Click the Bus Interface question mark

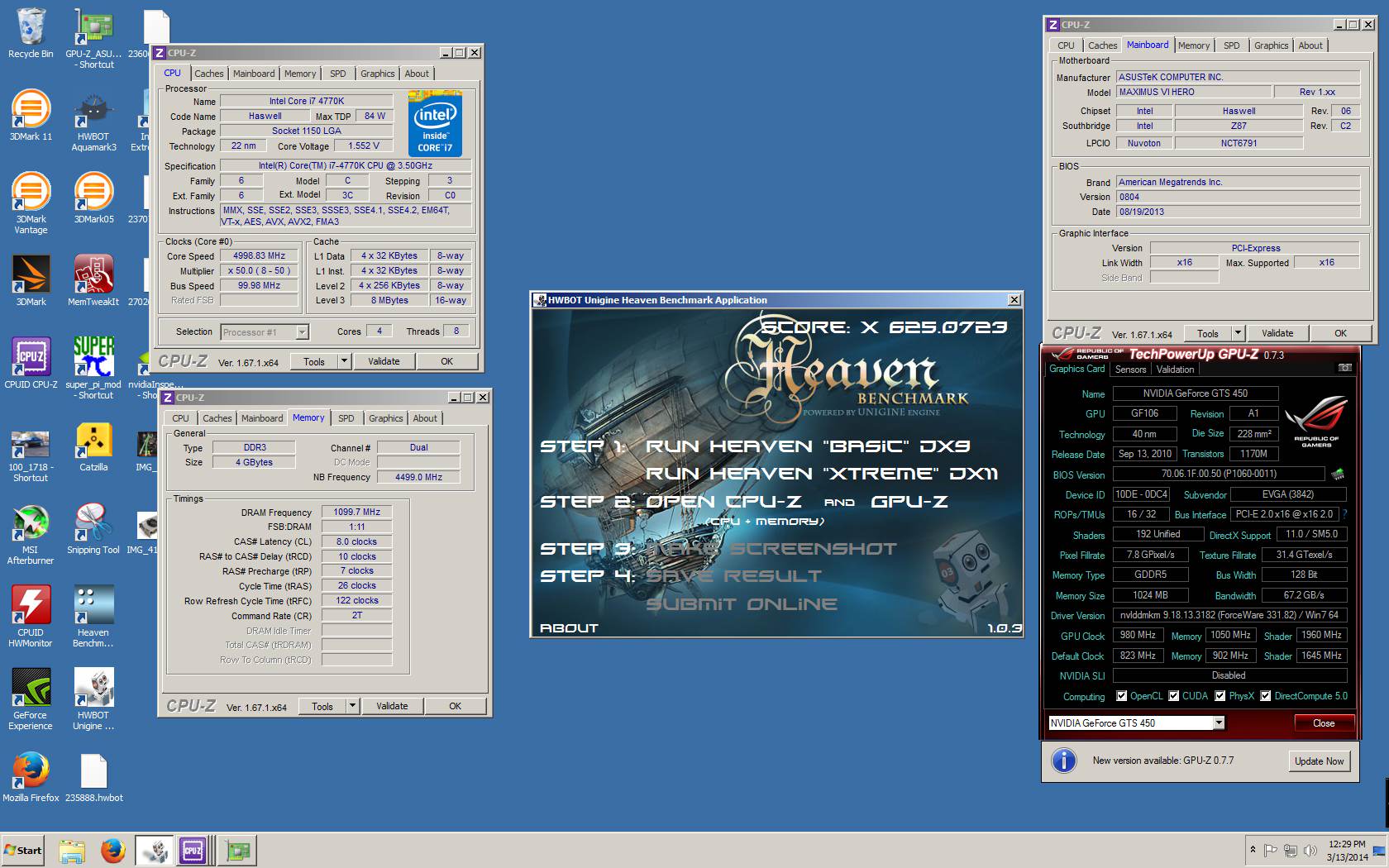click(x=1346, y=514)
